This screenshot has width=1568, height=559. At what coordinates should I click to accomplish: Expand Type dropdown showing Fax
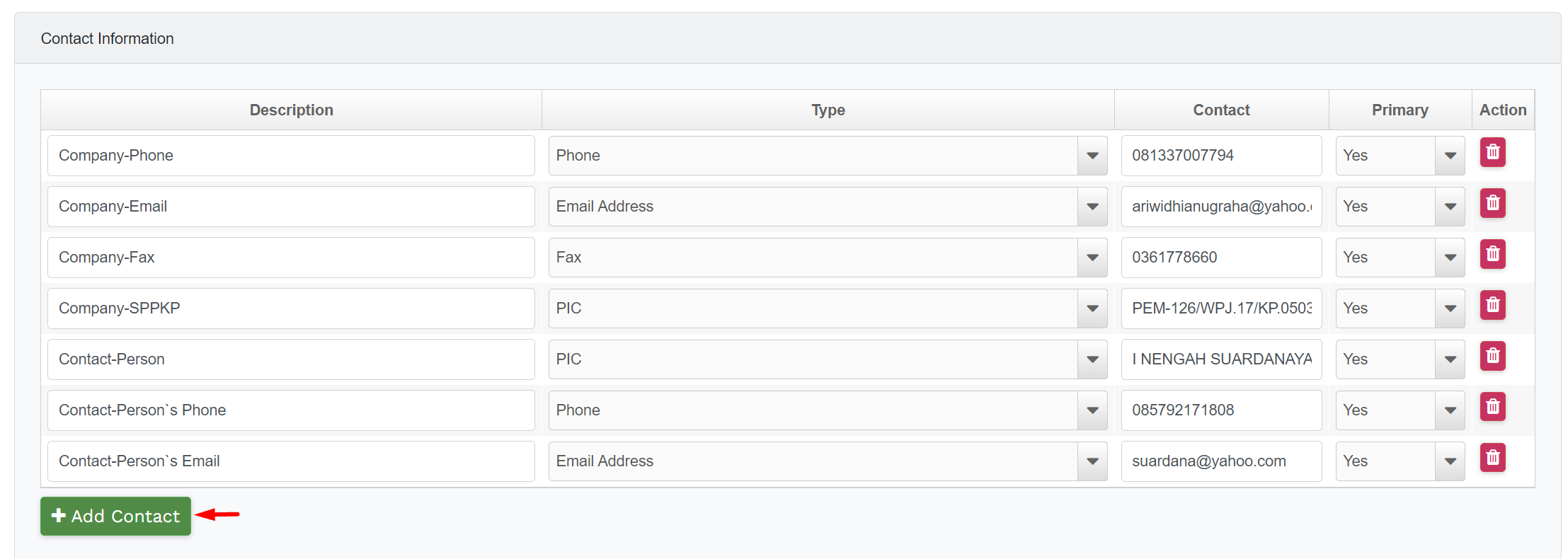point(827,258)
